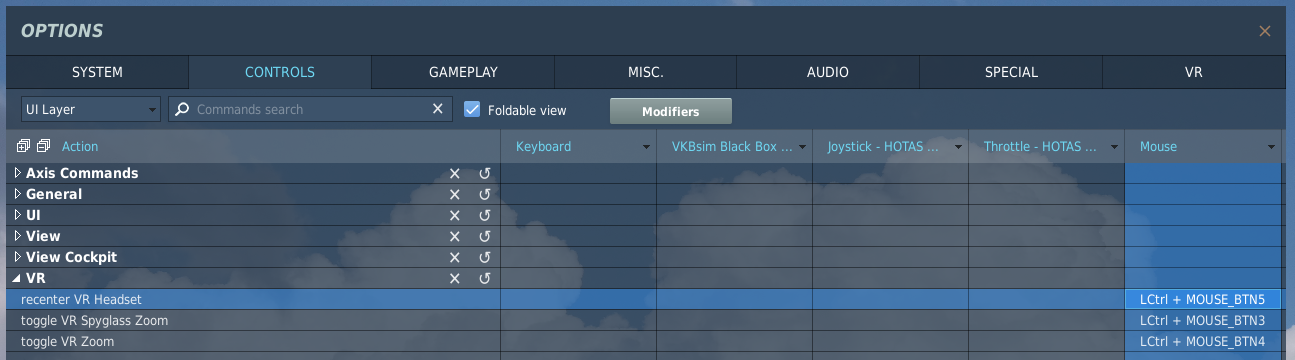Reset VR category to default
The width and height of the screenshot is (1295, 360).
tap(485, 278)
